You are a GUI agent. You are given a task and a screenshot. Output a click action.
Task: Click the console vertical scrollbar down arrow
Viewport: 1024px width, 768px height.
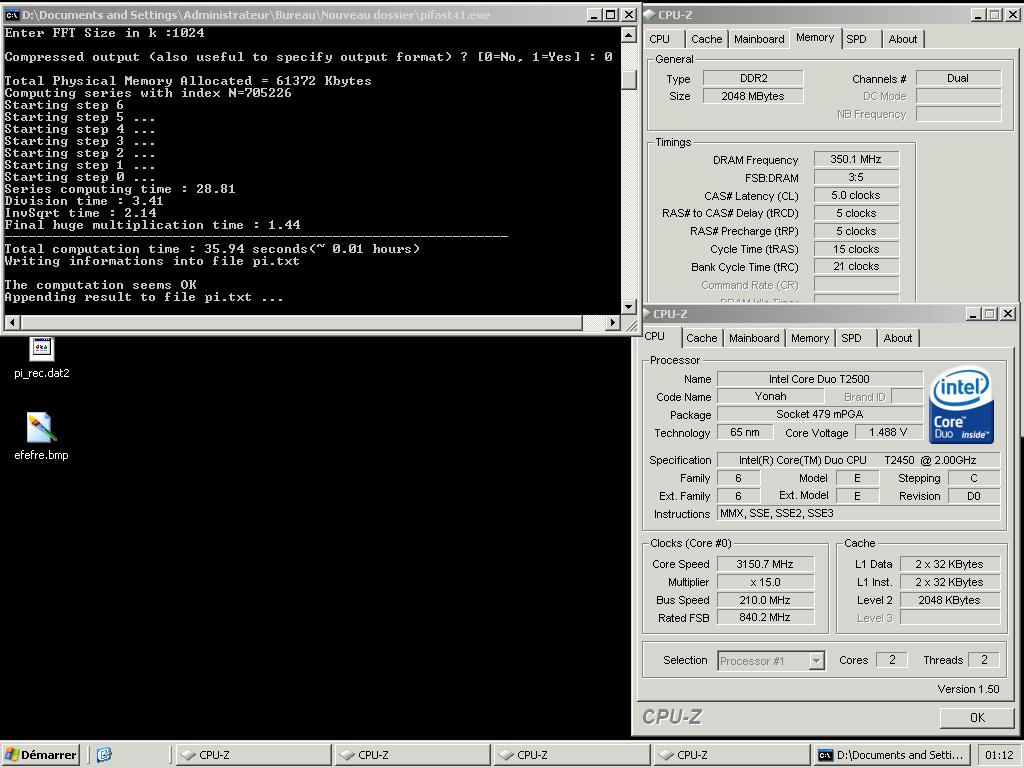[x=628, y=306]
